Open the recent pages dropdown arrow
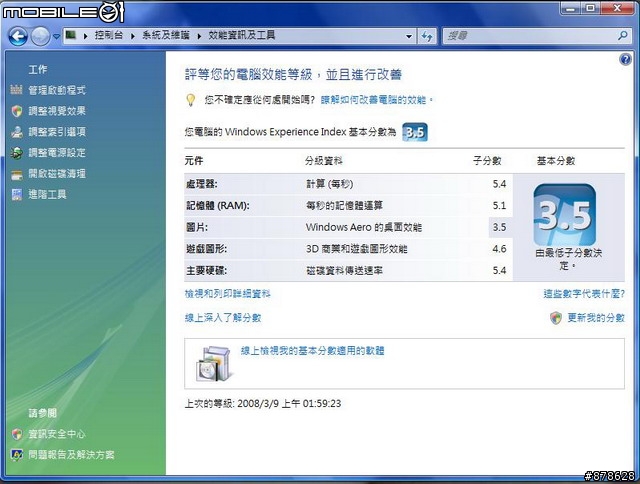Image resolution: width=640 pixels, height=484 pixels. (x=56, y=36)
